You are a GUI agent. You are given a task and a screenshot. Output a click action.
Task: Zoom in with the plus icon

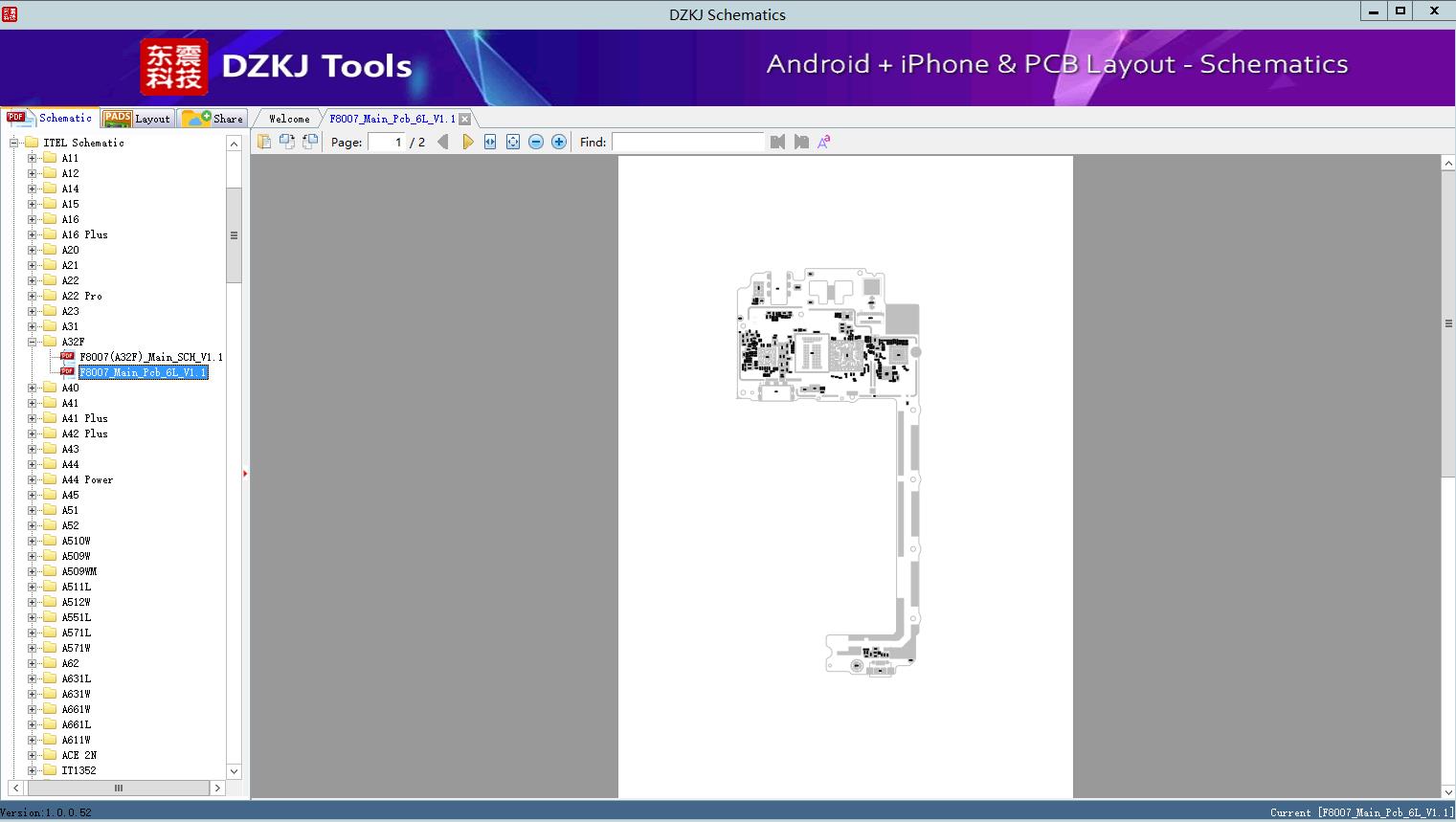tap(559, 142)
